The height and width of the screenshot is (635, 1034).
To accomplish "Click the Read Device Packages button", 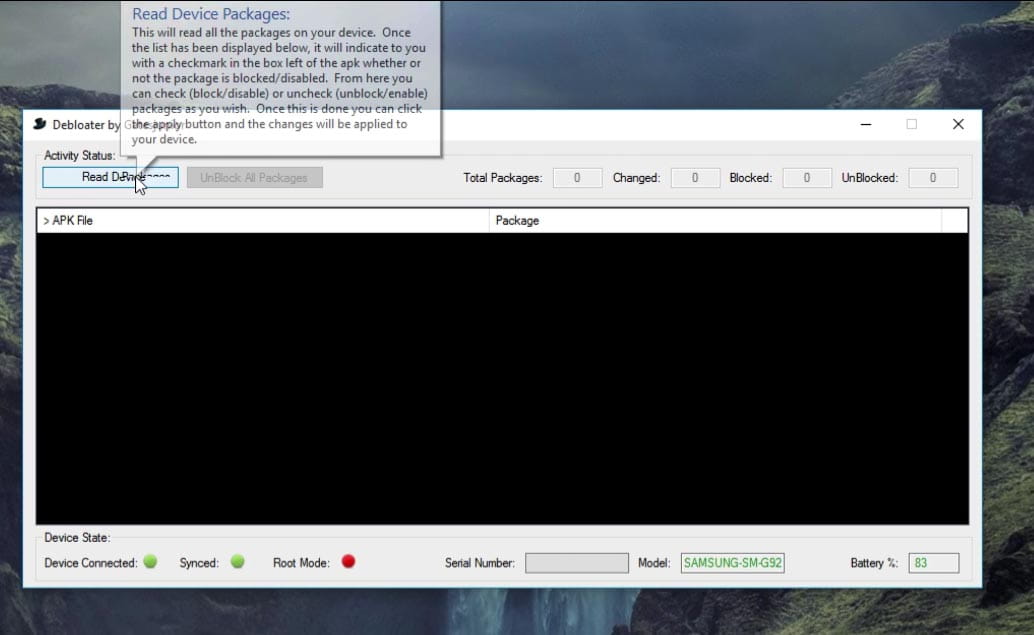I will pyautogui.click(x=109, y=177).
